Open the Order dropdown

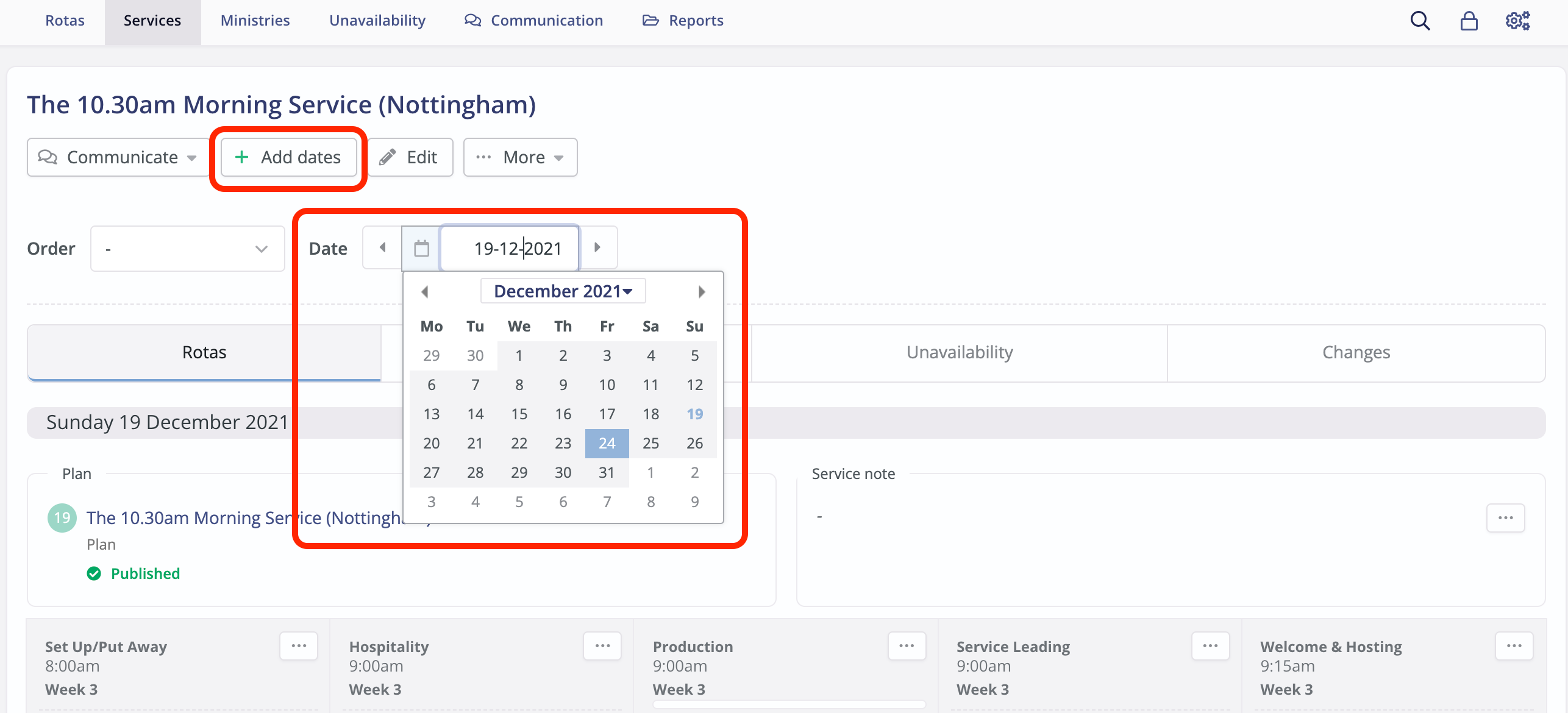click(x=187, y=248)
